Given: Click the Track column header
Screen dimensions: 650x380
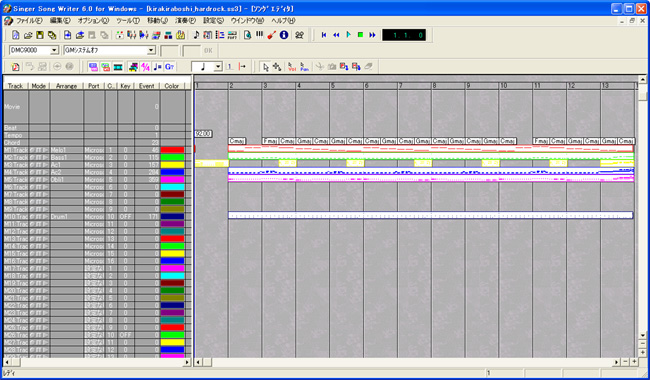Looking at the screenshot, I should point(15,86).
